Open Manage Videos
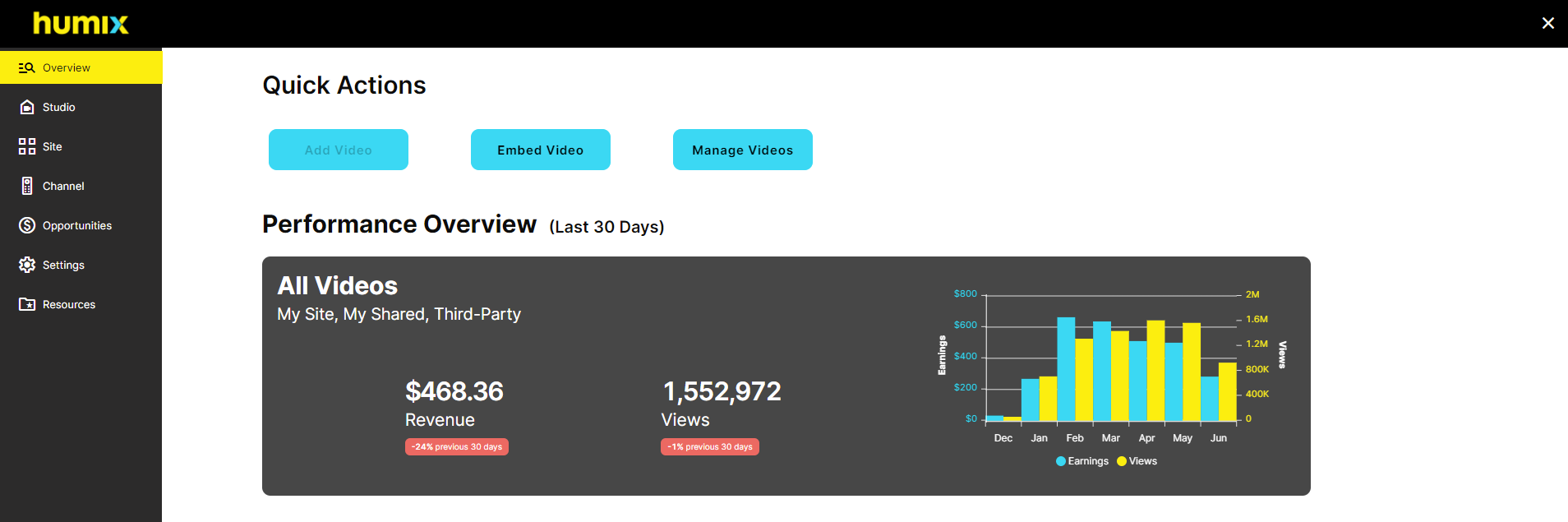 coord(742,150)
